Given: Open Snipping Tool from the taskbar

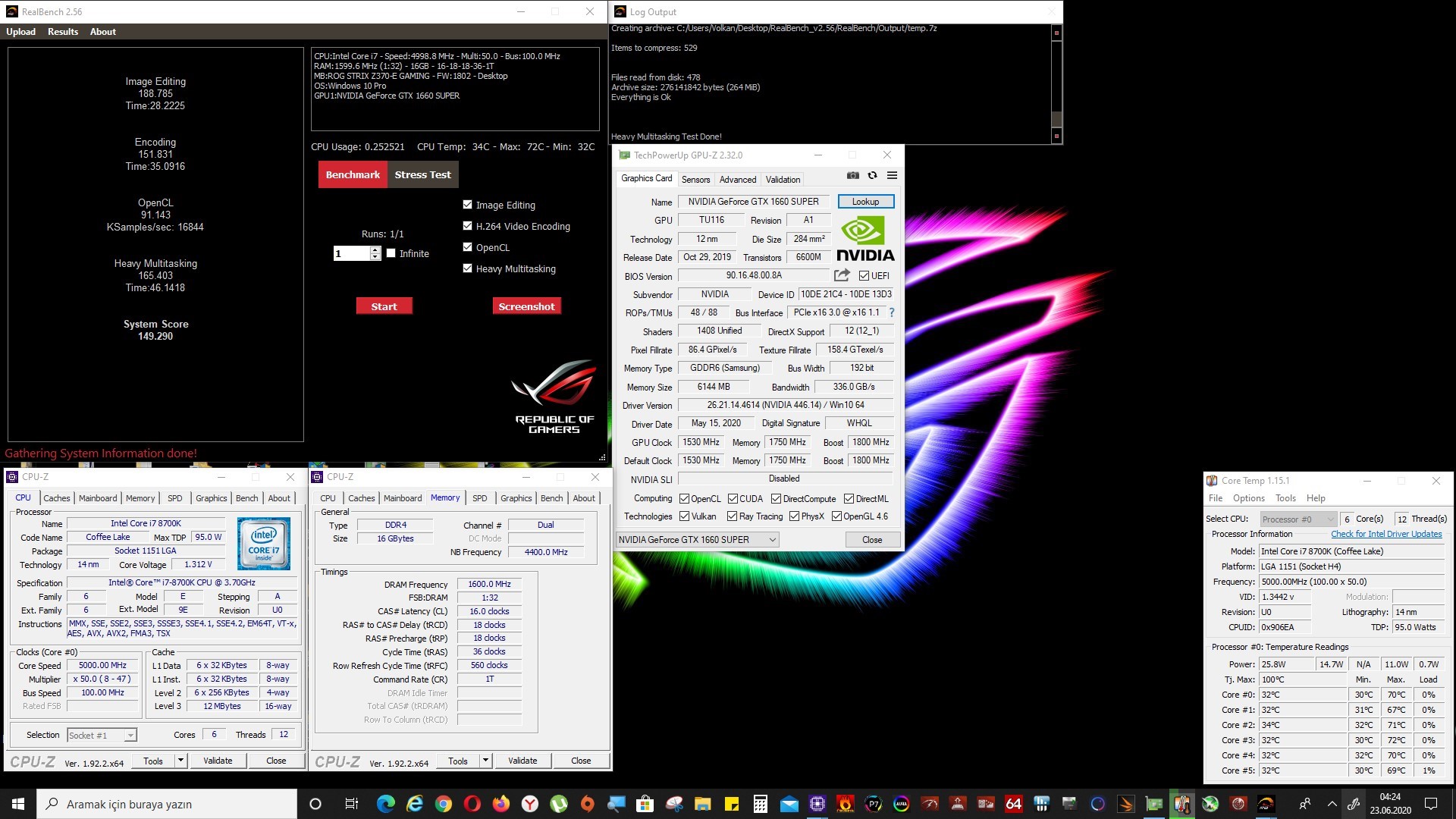Looking at the screenshot, I should coord(673,804).
